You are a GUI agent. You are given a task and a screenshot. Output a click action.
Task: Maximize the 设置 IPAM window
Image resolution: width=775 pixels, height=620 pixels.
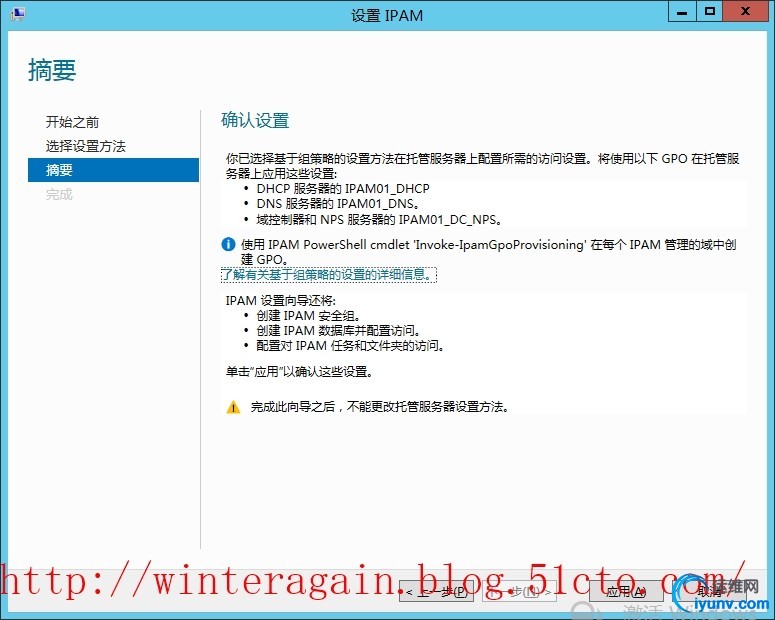pyautogui.click(x=710, y=12)
